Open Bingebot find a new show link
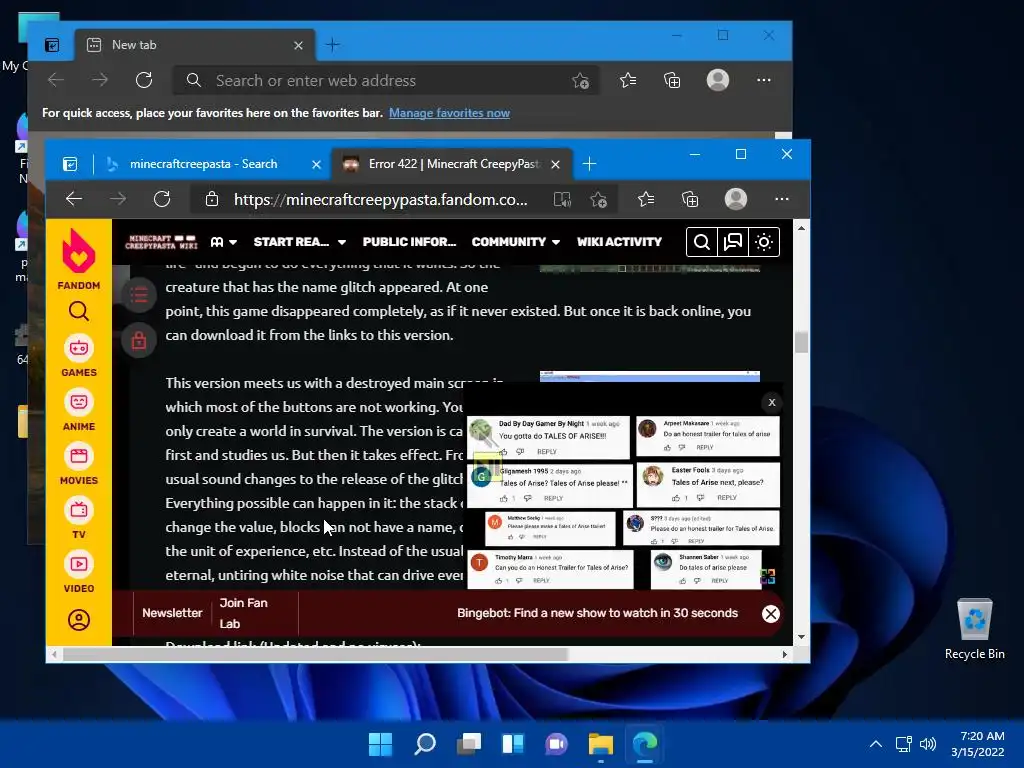Image resolution: width=1024 pixels, height=768 pixels. click(597, 613)
